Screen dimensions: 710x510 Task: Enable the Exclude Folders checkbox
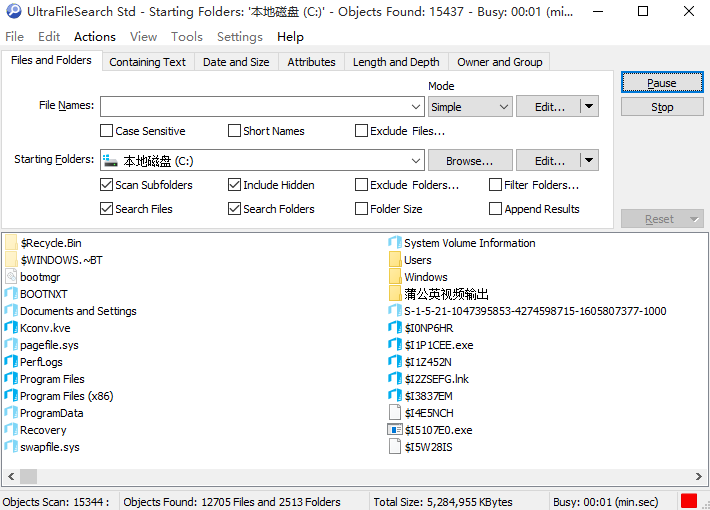pos(361,185)
